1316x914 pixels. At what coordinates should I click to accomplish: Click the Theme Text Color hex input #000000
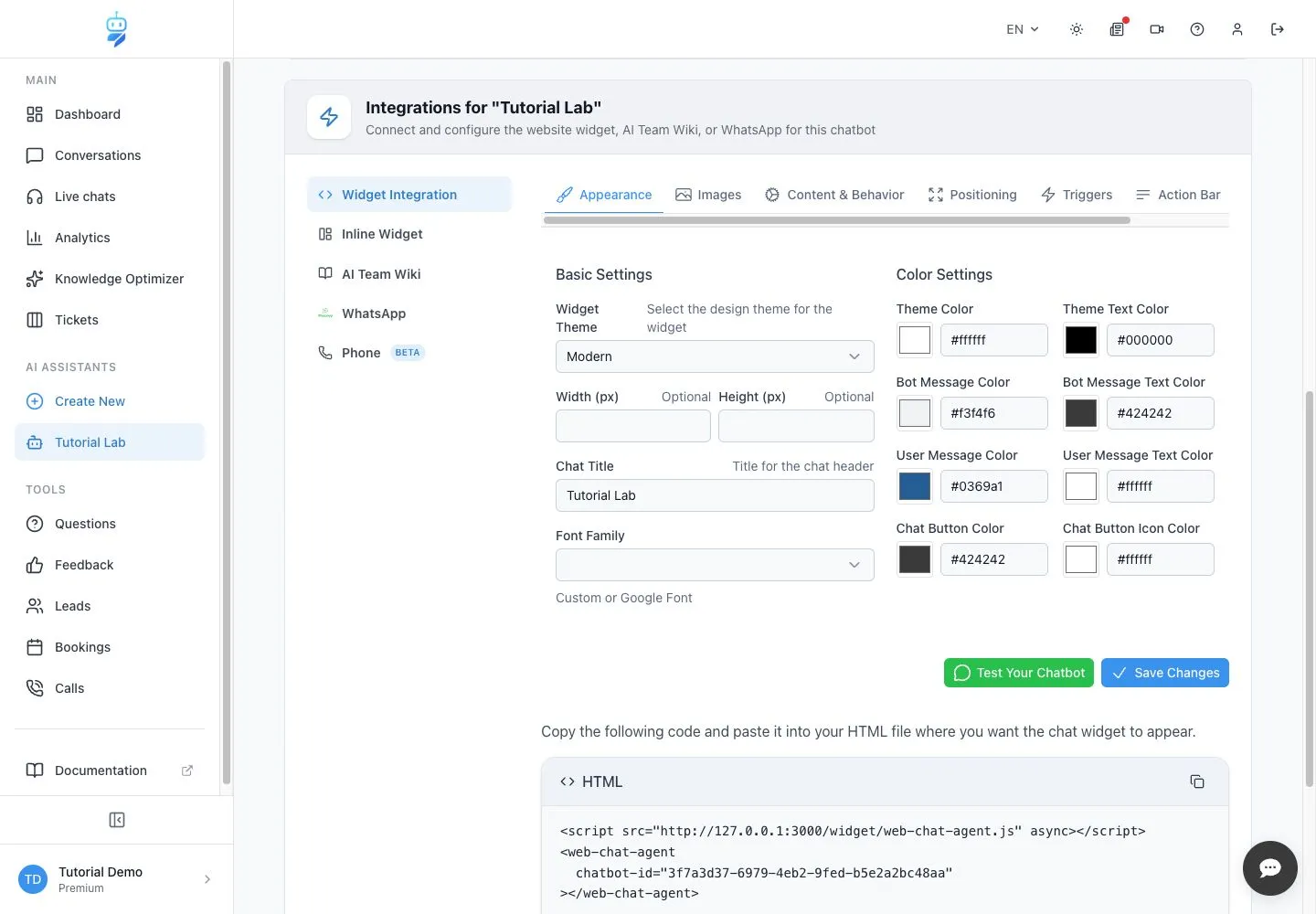tap(1161, 340)
